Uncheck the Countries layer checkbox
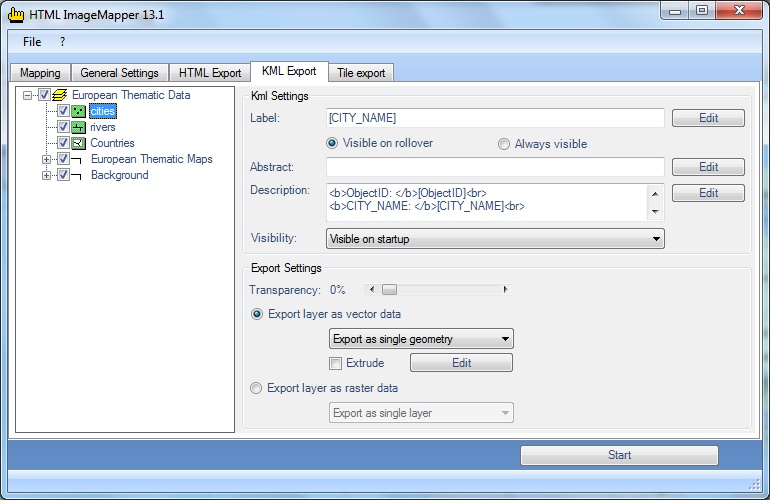The image size is (770, 500). click(63, 143)
